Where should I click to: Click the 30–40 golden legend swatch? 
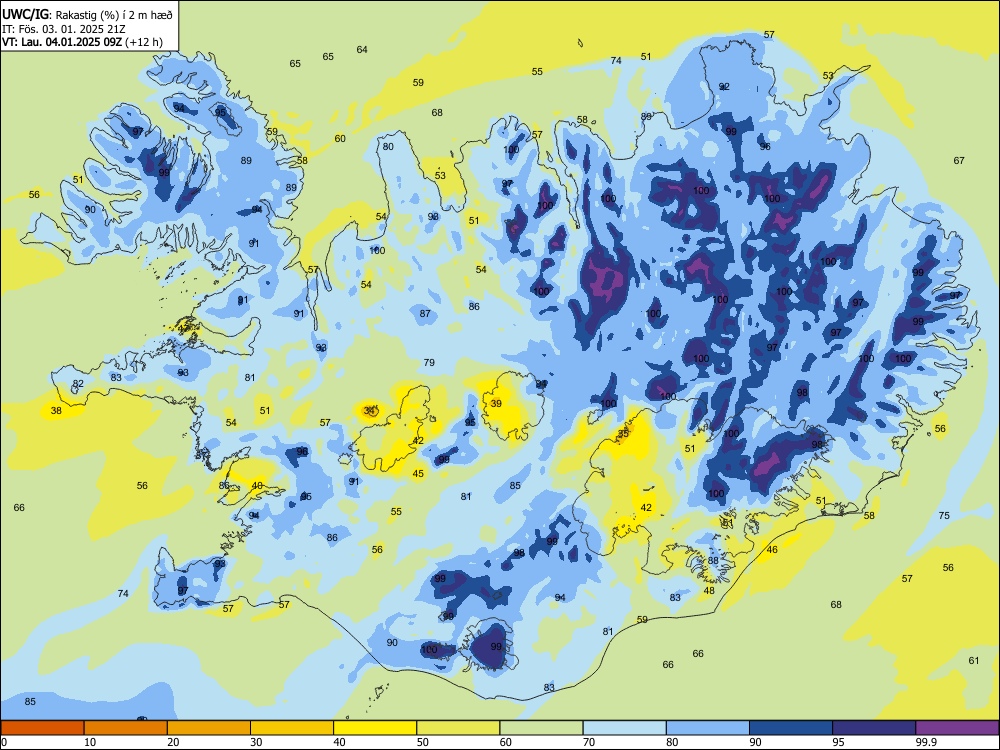(292, 728)
